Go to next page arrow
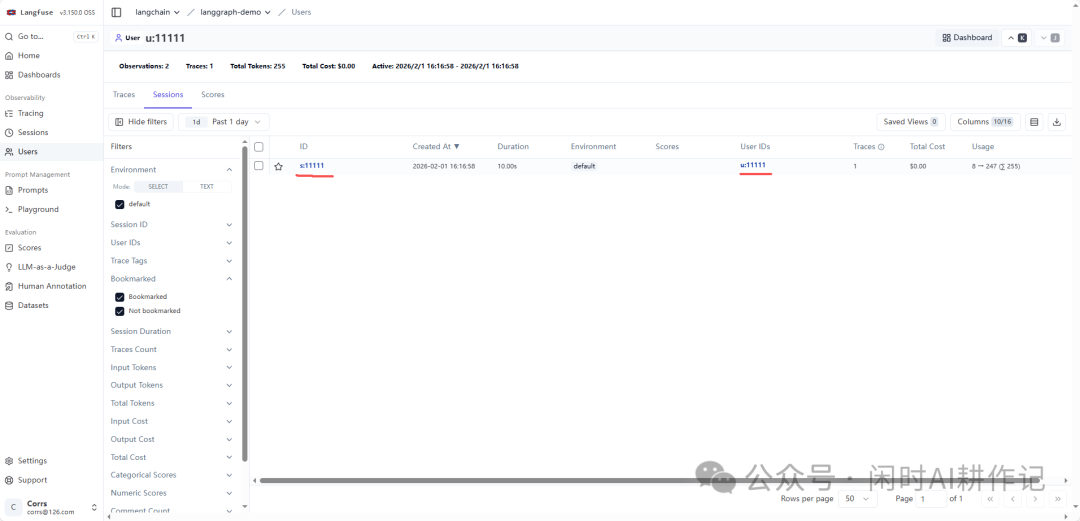This screenshot has height=521, width=1080. (x=1035, y=498)
